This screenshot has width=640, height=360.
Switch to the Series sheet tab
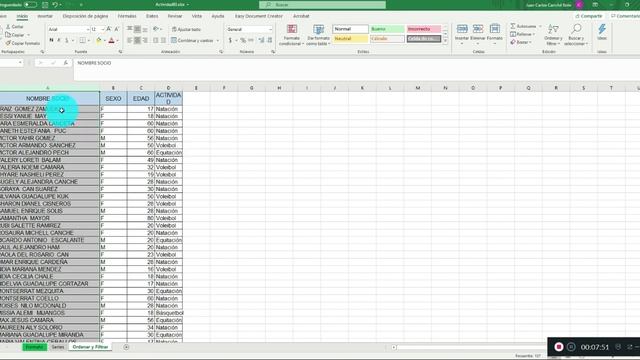pos(58,347)
